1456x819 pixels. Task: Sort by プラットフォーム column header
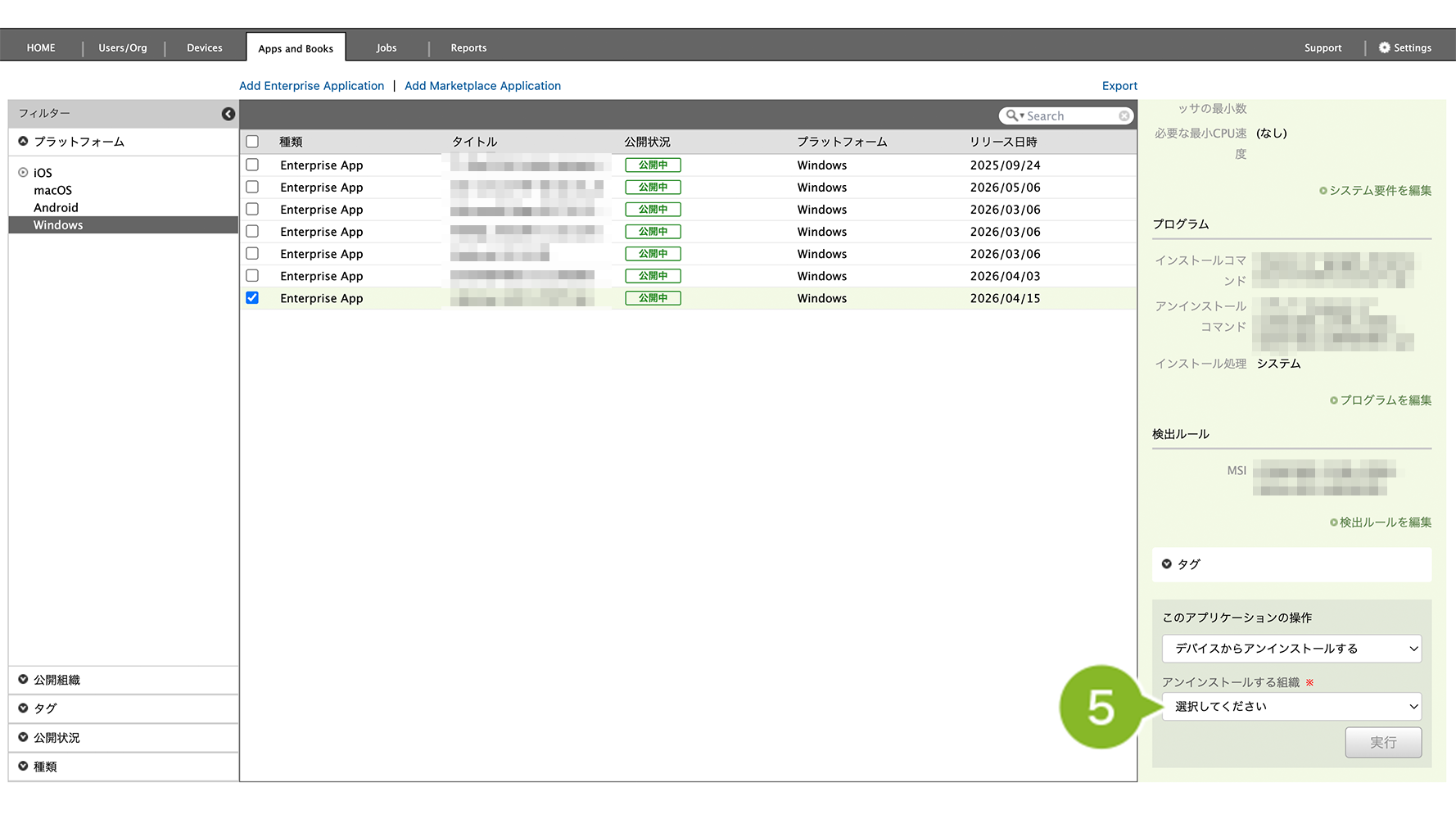(842, 143)
